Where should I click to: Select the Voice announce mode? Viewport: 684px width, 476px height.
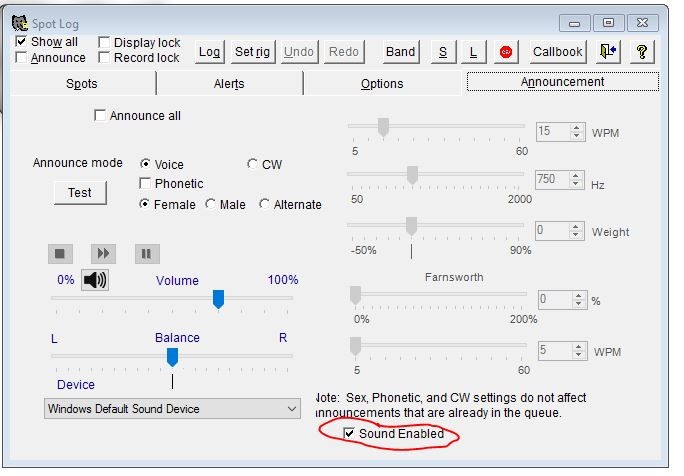pos(145,164)
